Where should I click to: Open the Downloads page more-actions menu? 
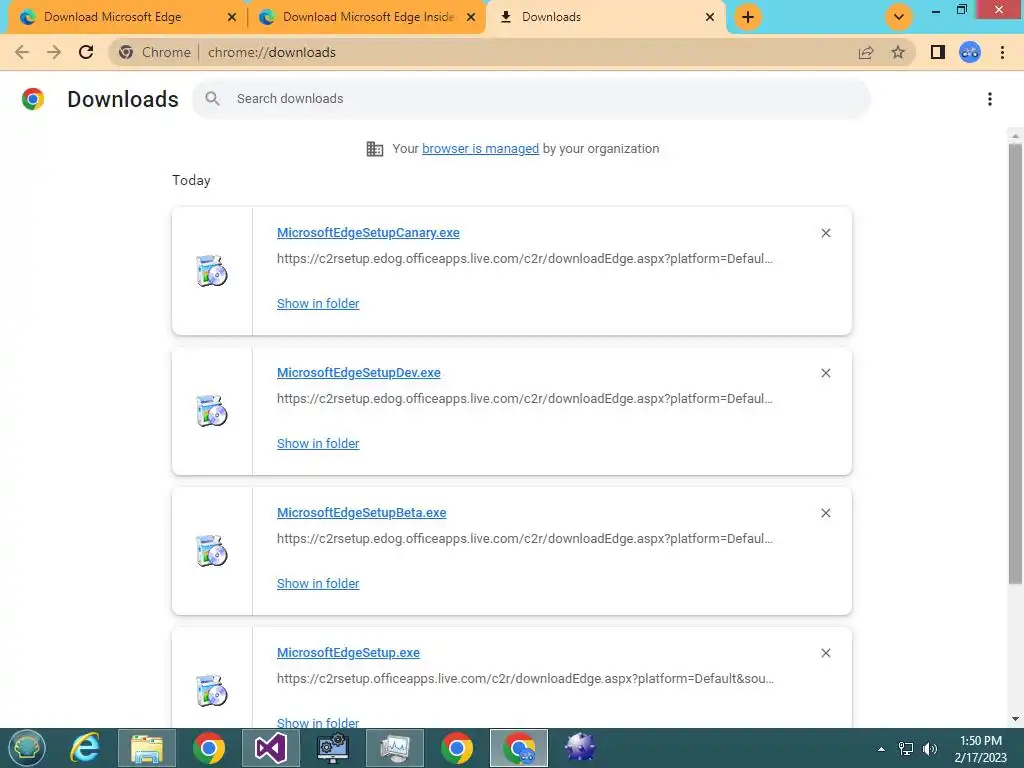click(x=990, y=99)
